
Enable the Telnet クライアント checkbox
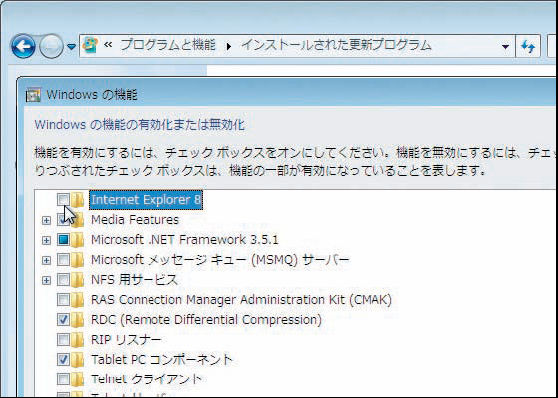[x=63, y=379]
